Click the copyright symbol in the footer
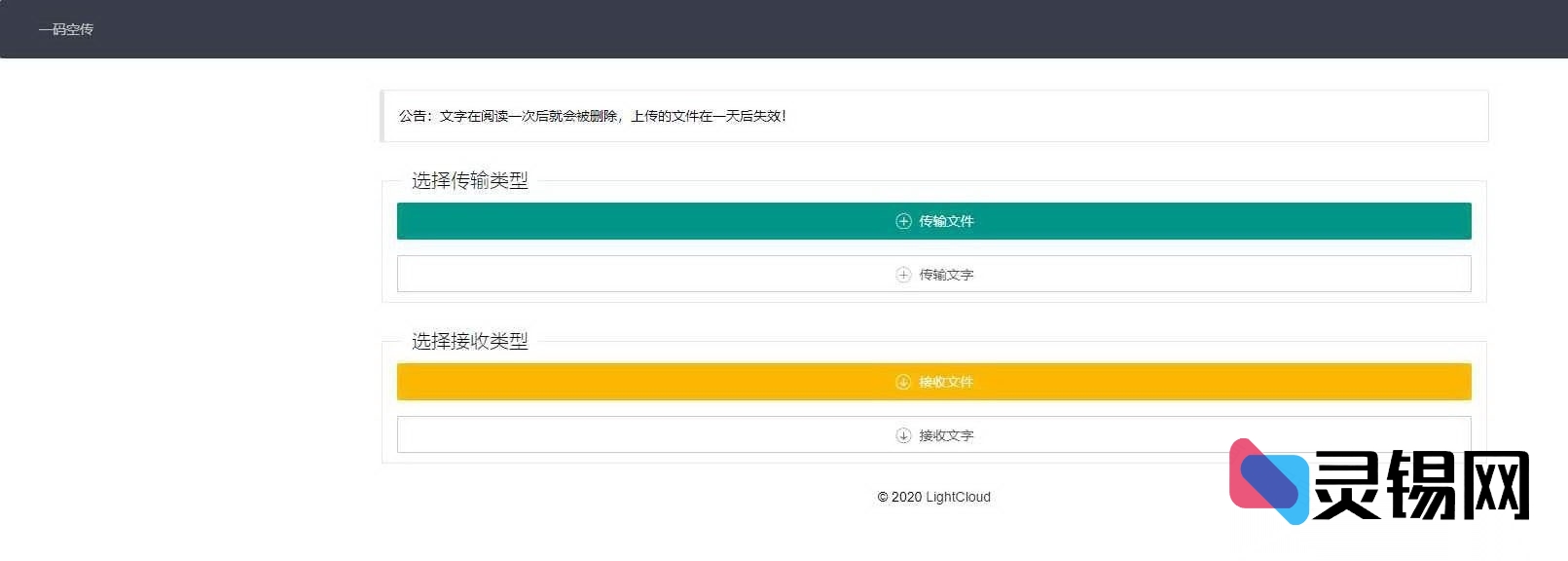This screenshot has height=561, width=1568. pos(883,498)
